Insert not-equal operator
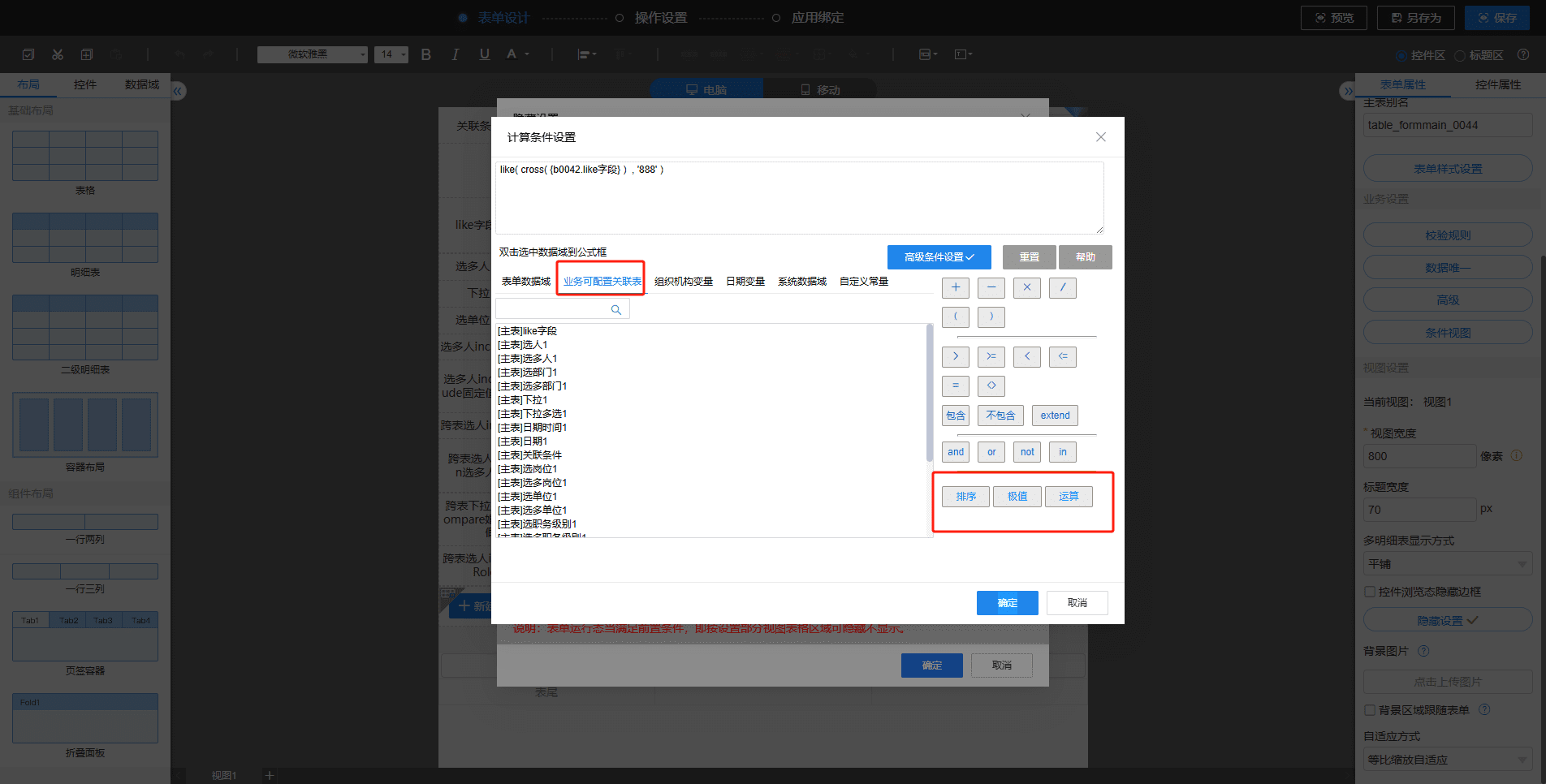 point(991,386)
